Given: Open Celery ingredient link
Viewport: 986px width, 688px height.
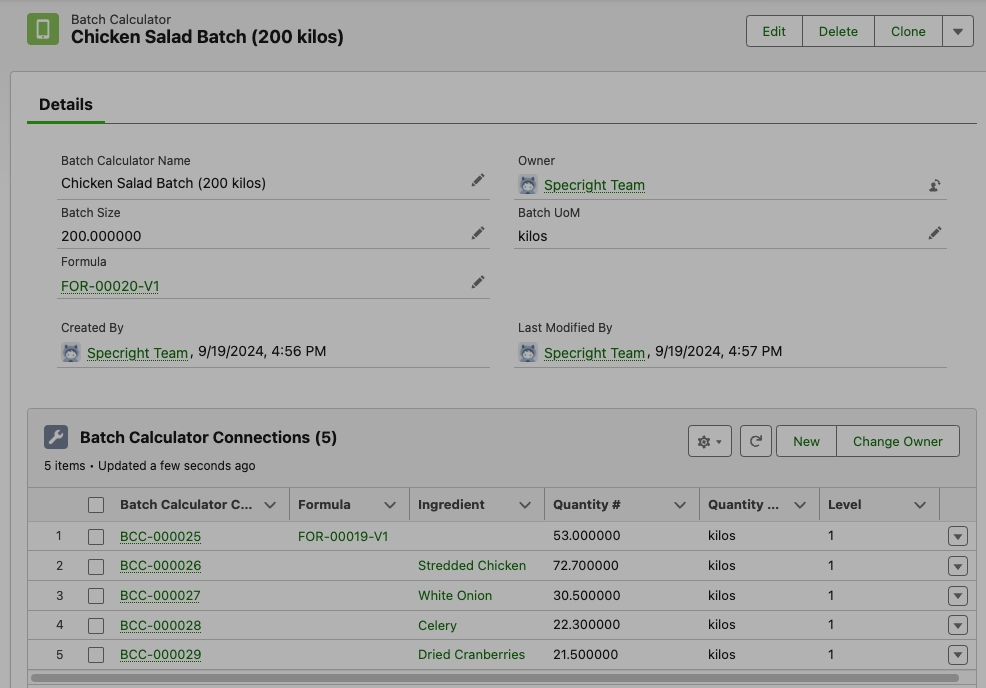Looking at the screenshot, I should click(x=438, y=626).
